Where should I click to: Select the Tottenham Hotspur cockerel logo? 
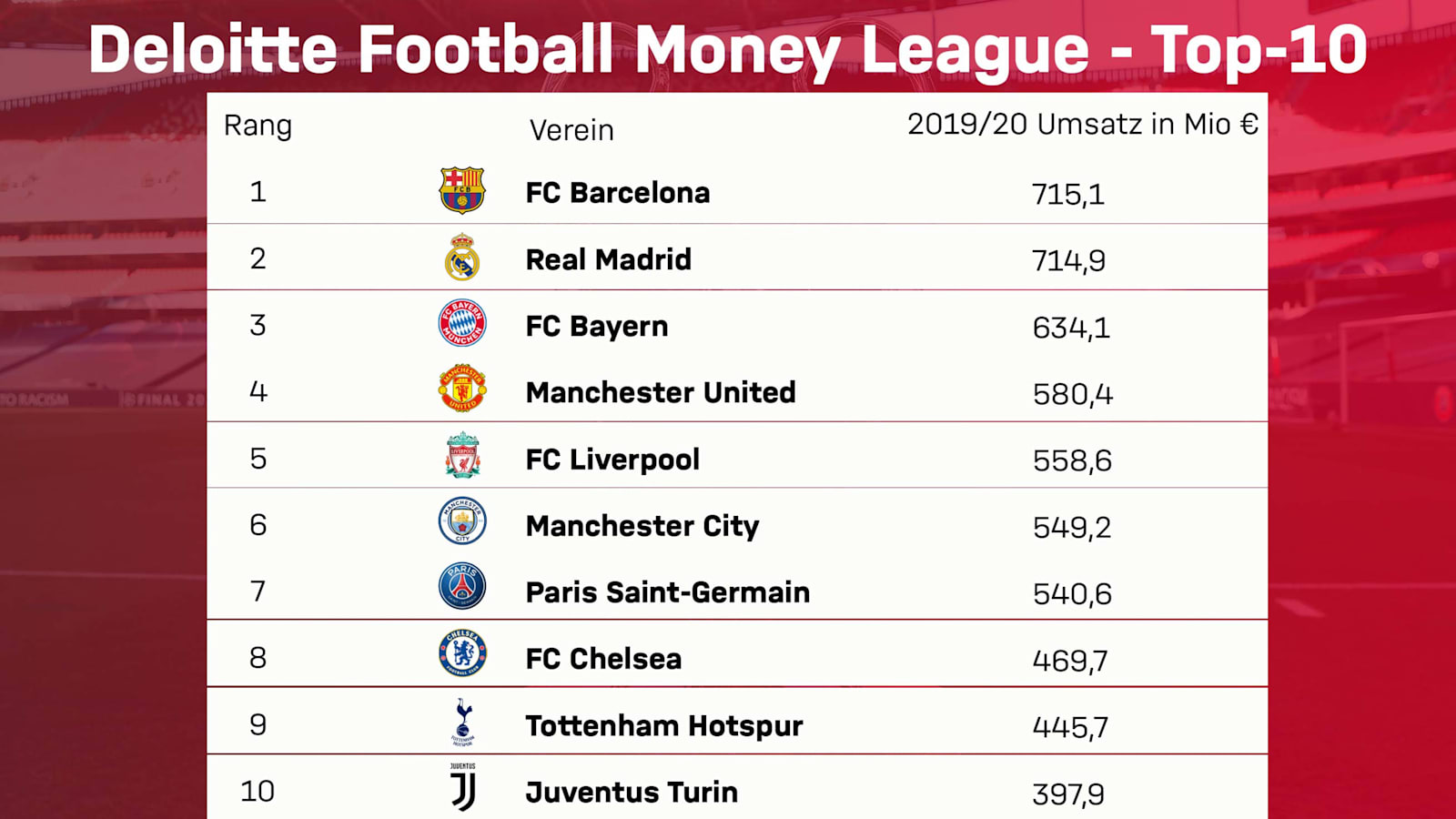coord(463,722)
